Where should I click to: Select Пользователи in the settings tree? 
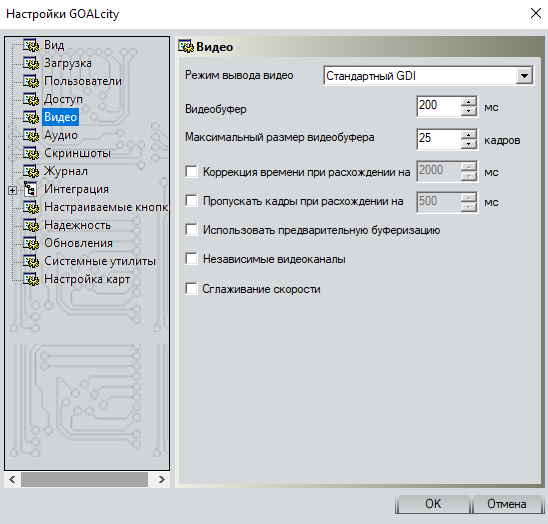click(83, 81)
